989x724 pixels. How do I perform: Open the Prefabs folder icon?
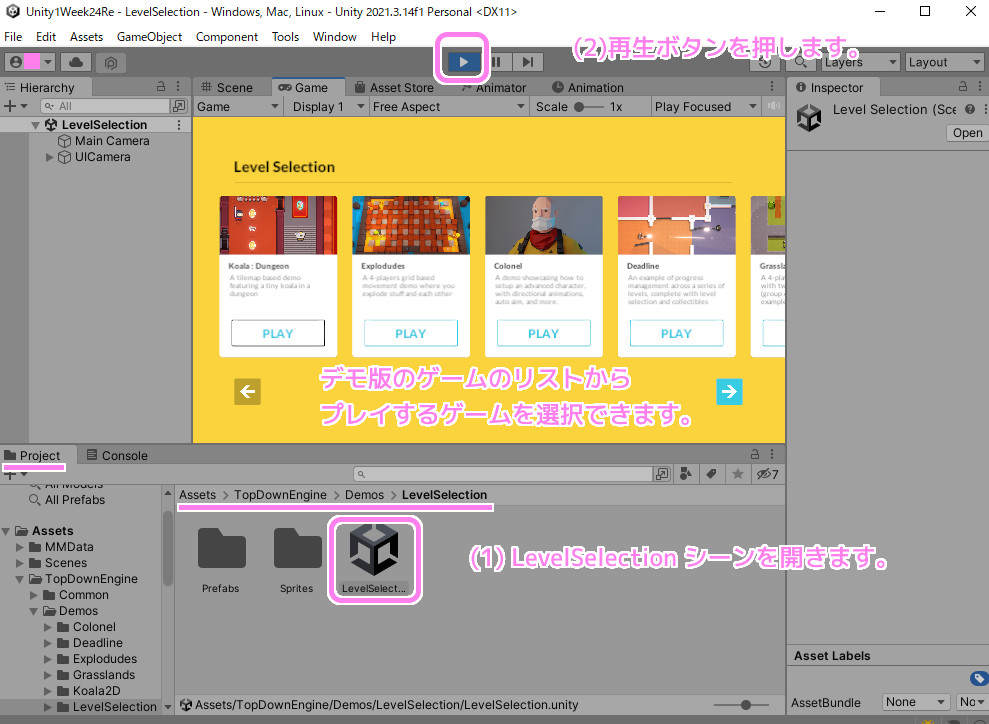click(x=221, y=549)
